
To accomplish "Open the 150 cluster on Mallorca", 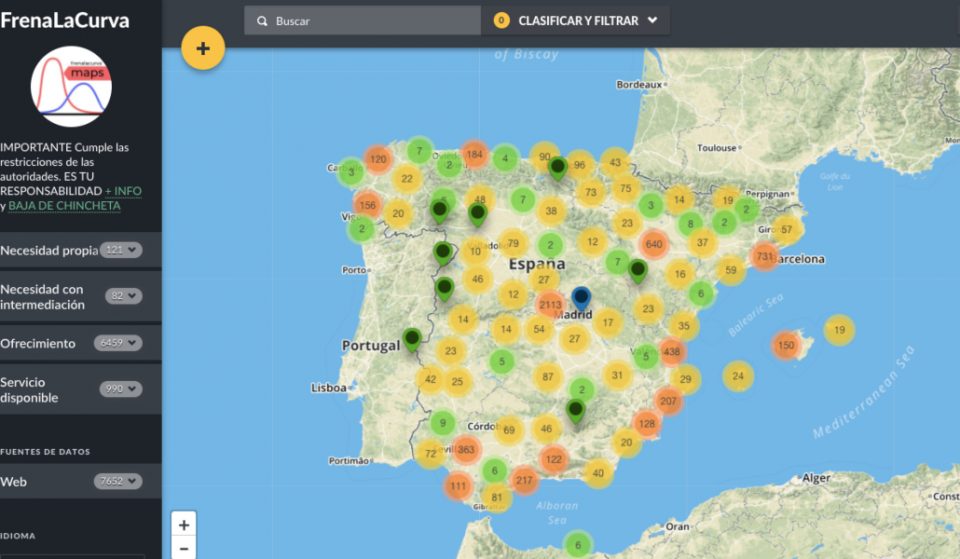I will coord(786,345).
